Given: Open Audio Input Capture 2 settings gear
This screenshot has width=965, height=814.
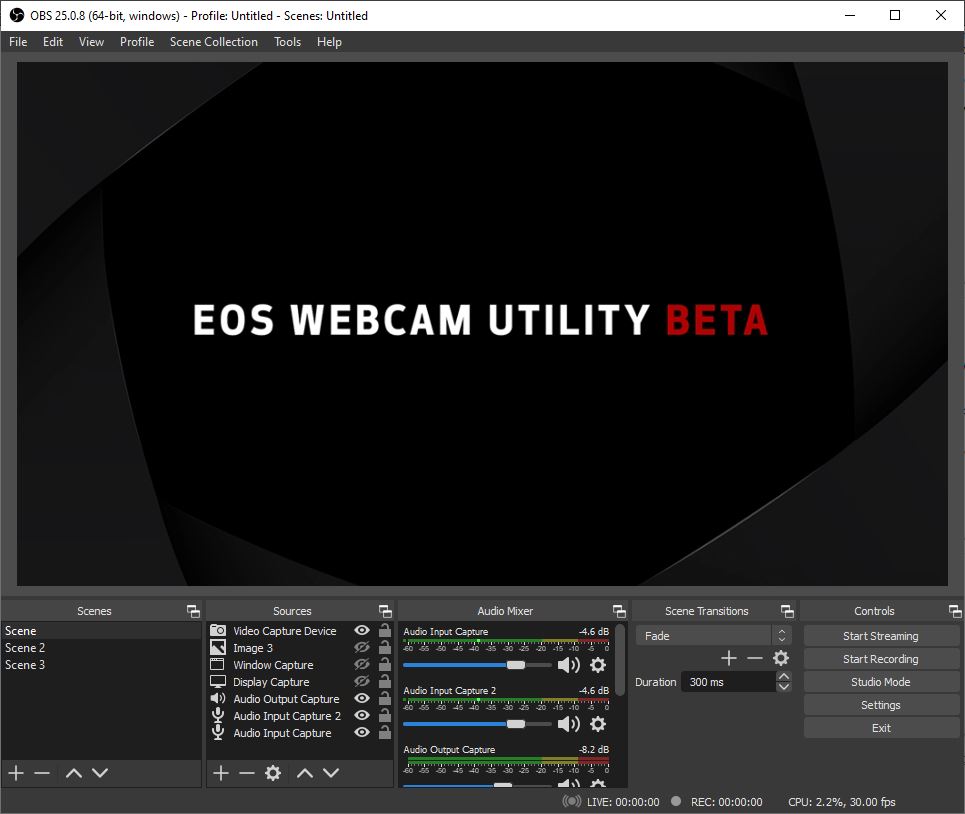Looking at the screenshot, I should click(598, 724).
